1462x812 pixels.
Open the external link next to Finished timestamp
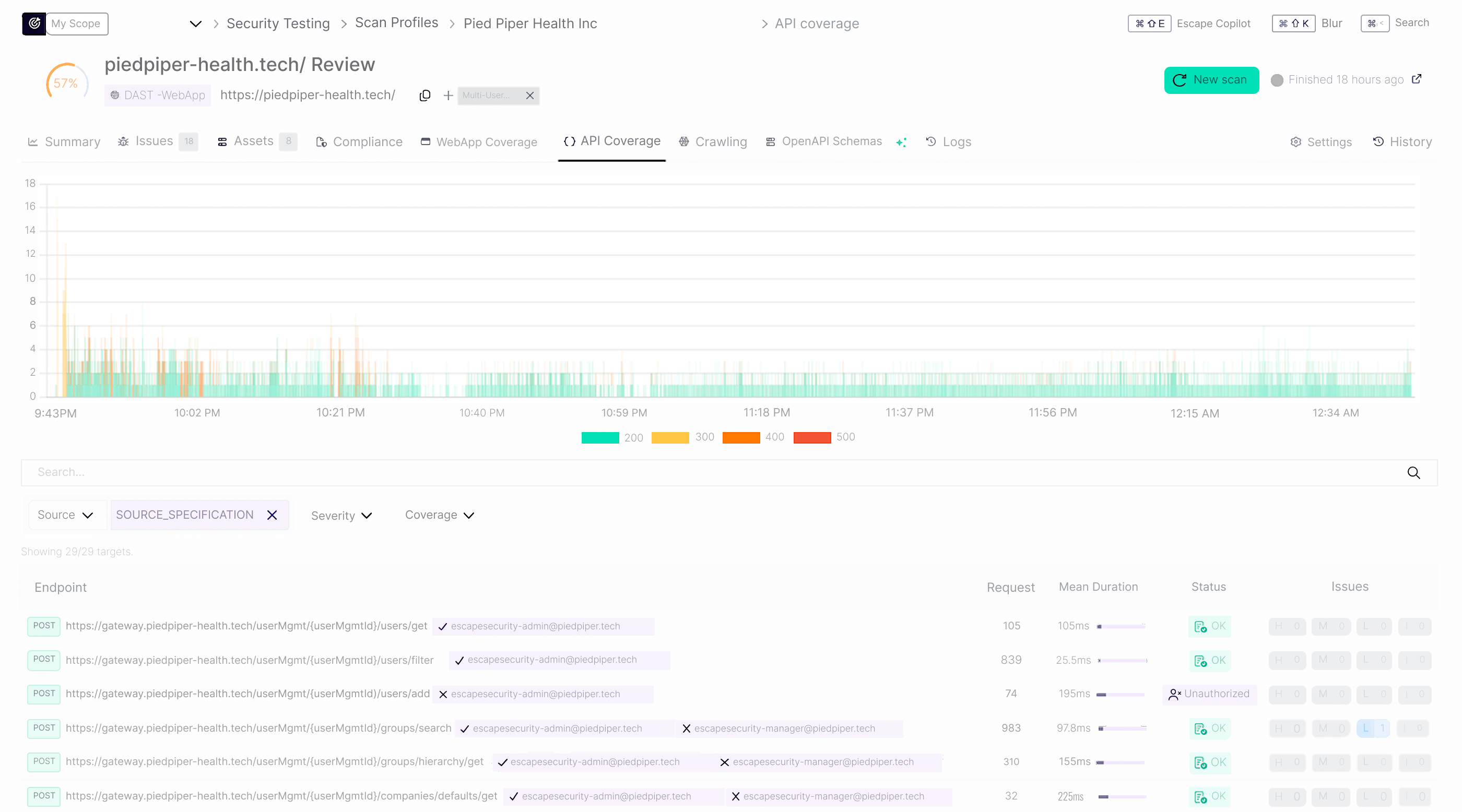click(x=1416, y=79)
